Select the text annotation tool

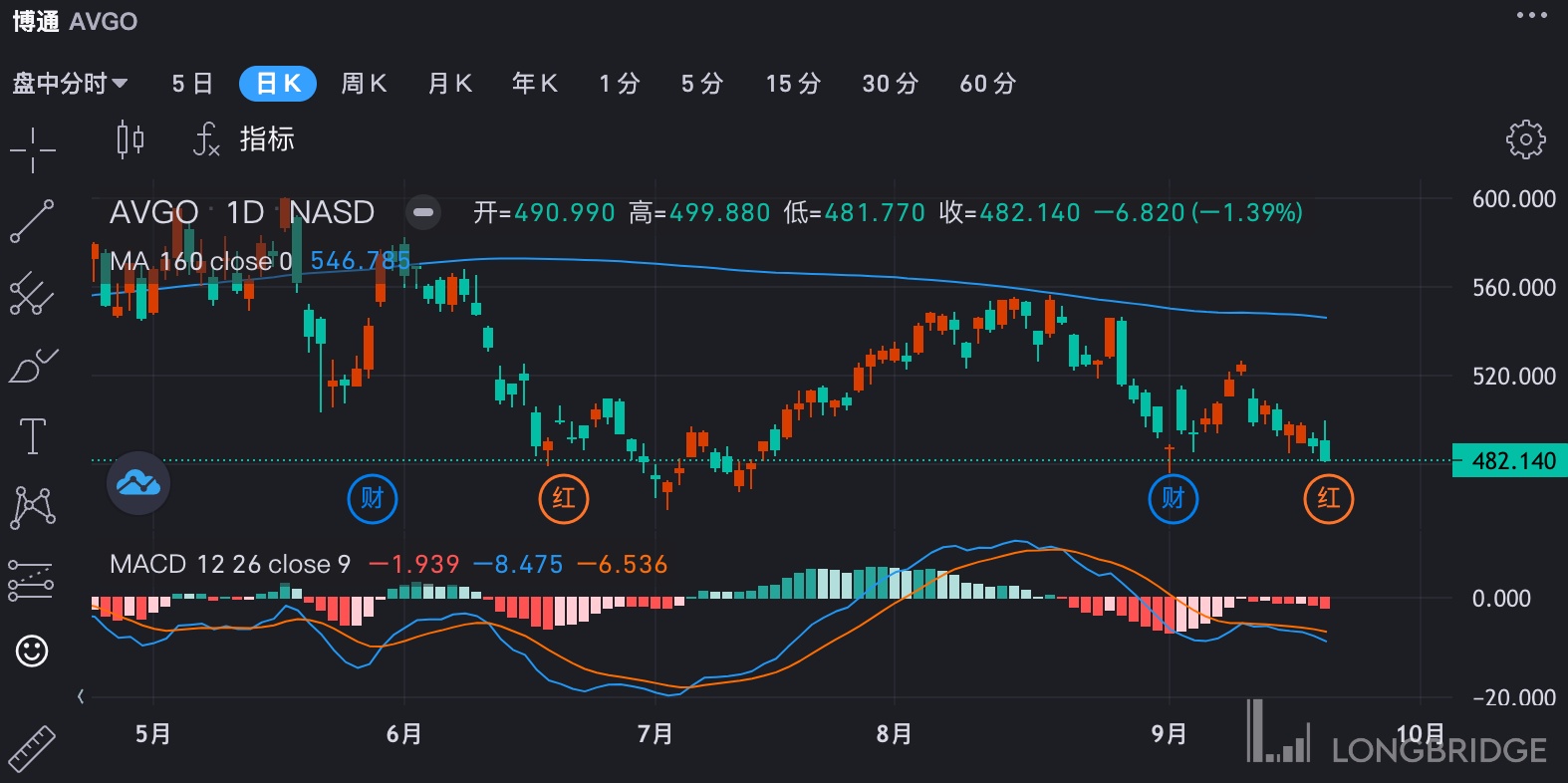tap(33, 436)
